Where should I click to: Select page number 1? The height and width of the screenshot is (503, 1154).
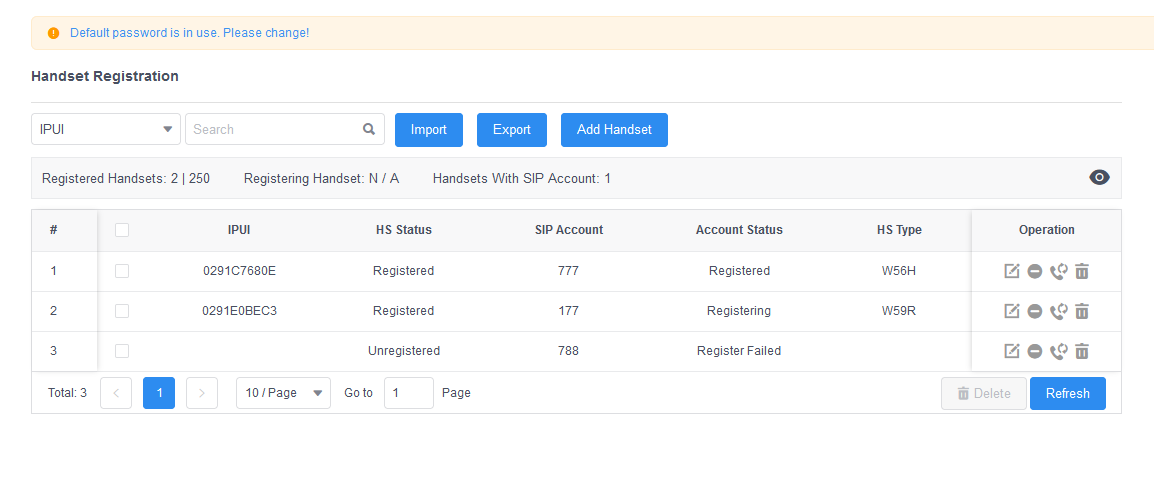click(x=159, y=393)
